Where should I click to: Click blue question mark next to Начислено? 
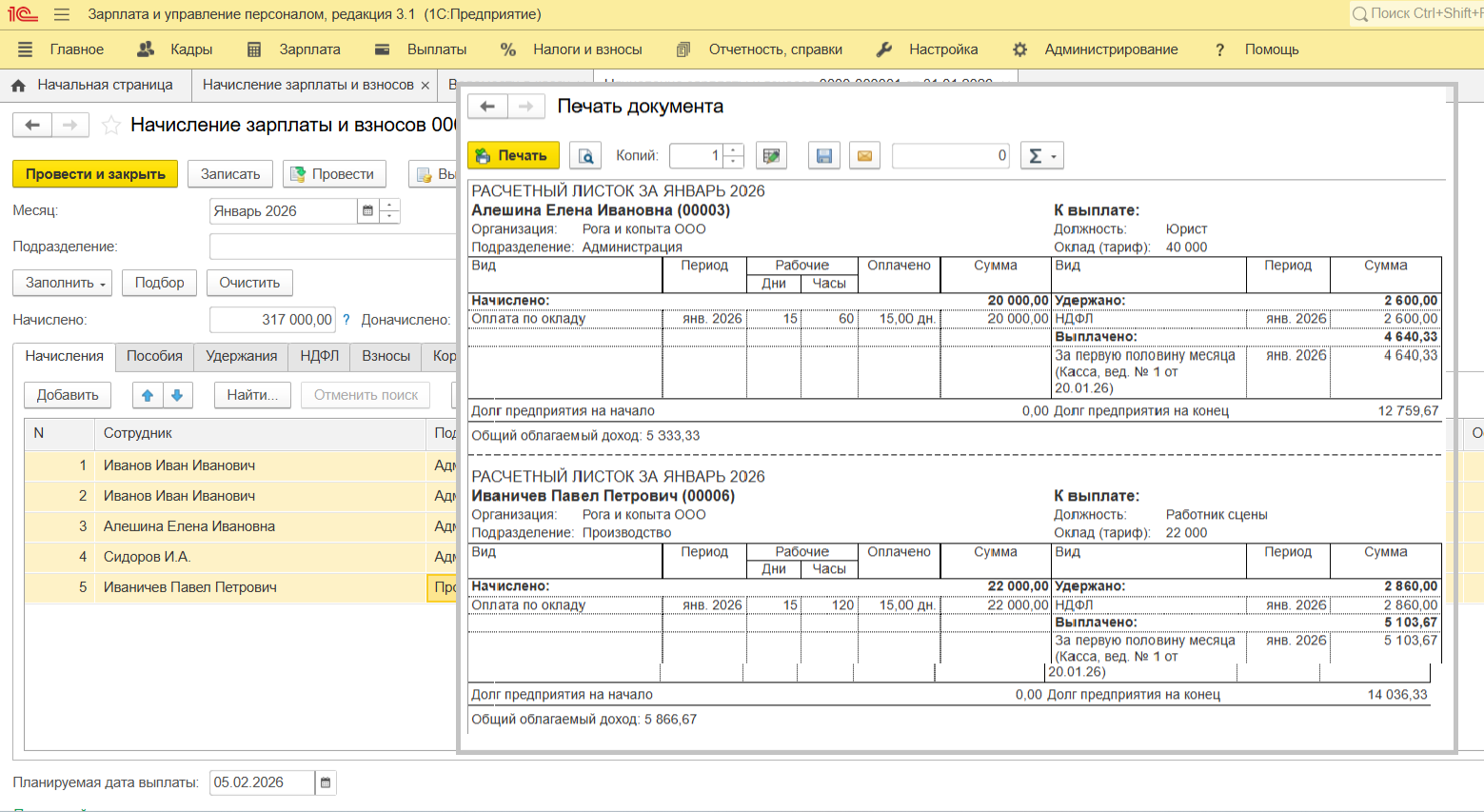tap(346, 321)
